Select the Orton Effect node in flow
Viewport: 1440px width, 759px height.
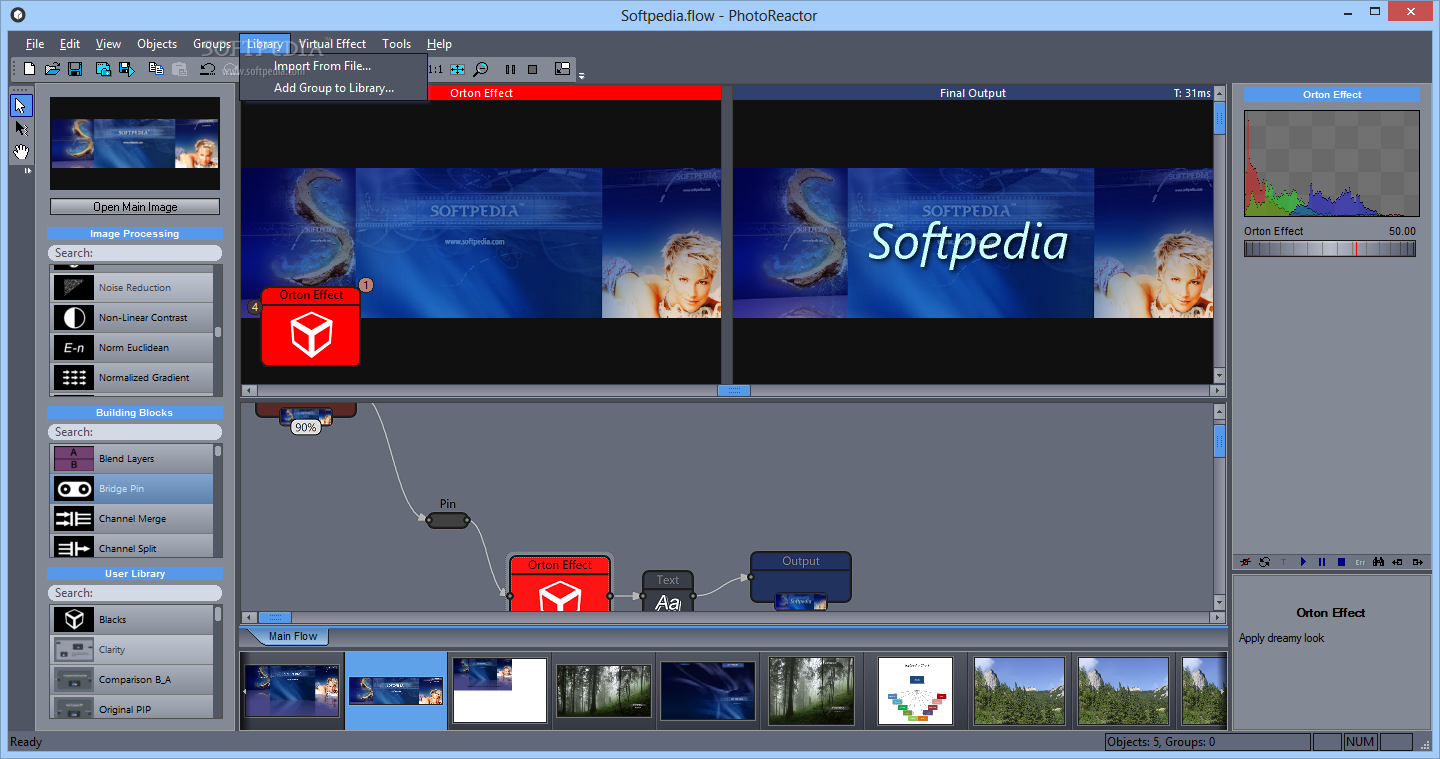click(560, 584)
